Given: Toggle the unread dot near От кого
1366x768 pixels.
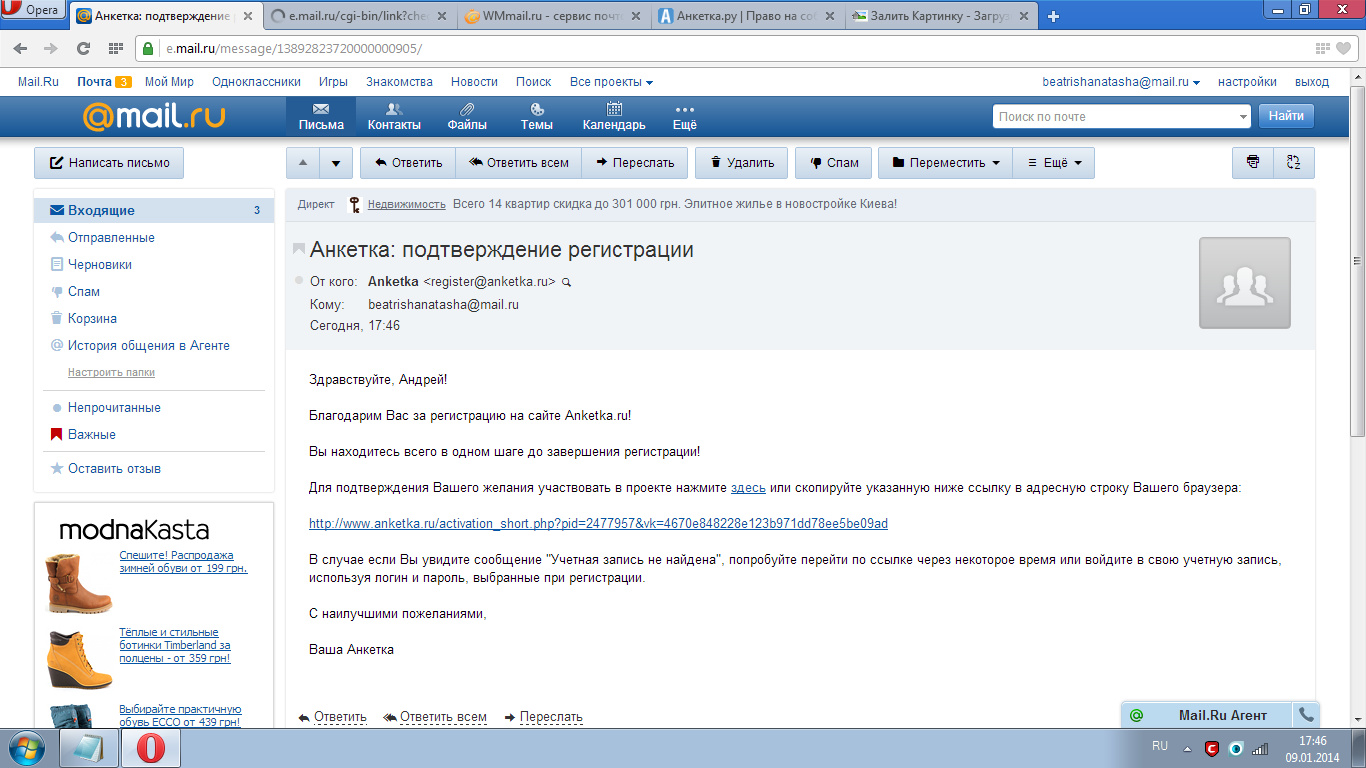Looking at the screenshot, I should (298, 280).
